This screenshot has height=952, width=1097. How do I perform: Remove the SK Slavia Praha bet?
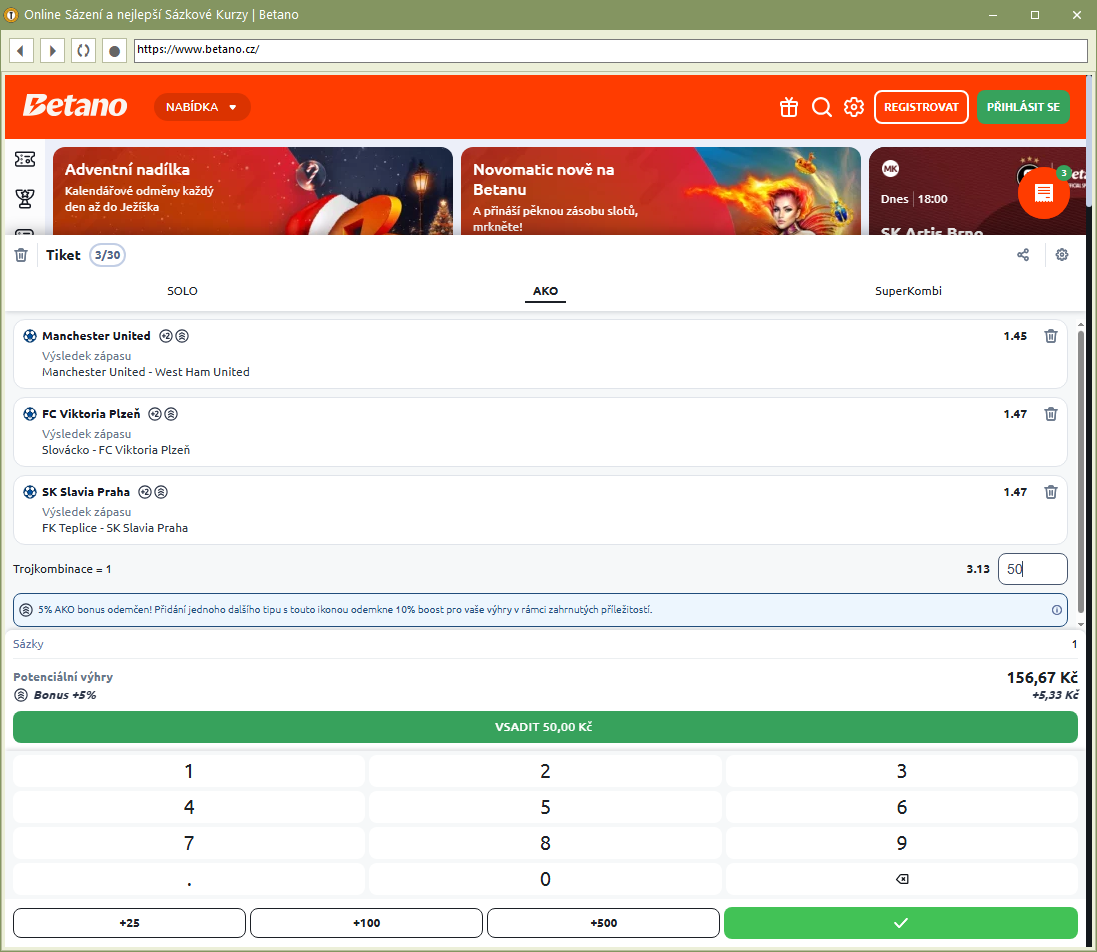[1050, 492]
